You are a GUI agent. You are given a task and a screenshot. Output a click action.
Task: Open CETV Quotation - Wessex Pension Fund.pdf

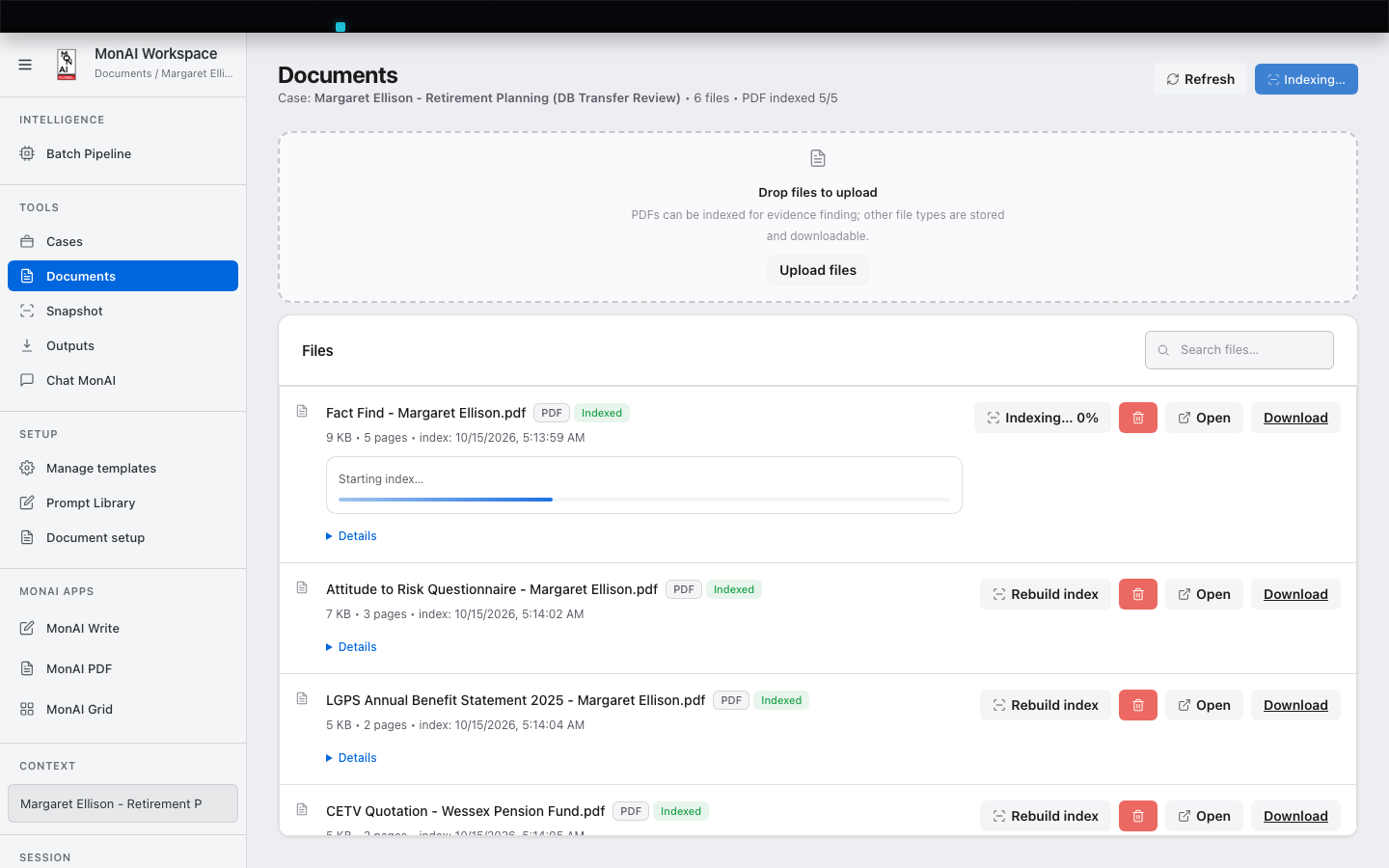(1204, 816)
